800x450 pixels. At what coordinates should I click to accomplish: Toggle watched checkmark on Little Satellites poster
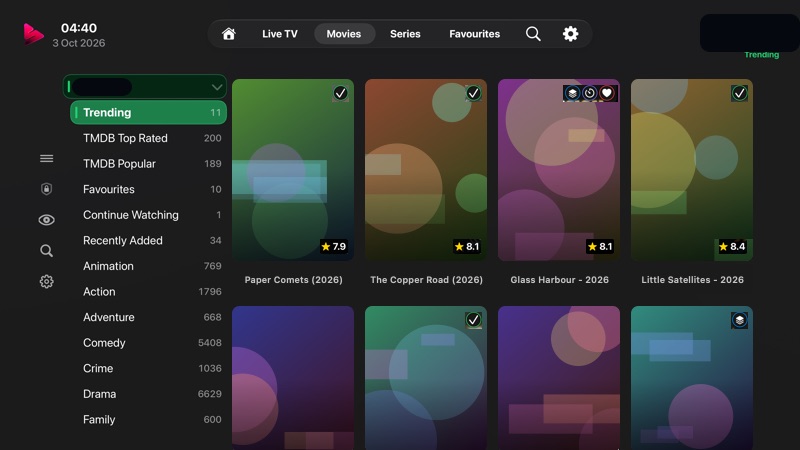click(739, 93)
